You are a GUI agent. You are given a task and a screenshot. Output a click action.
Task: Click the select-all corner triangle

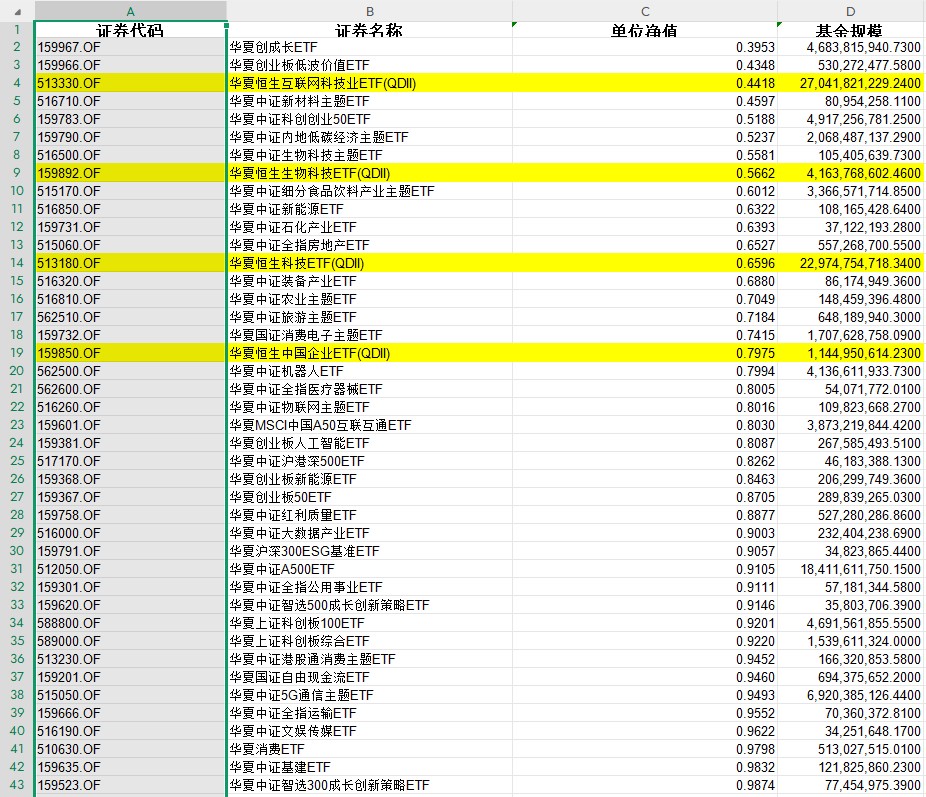click(x=18, y=12)
